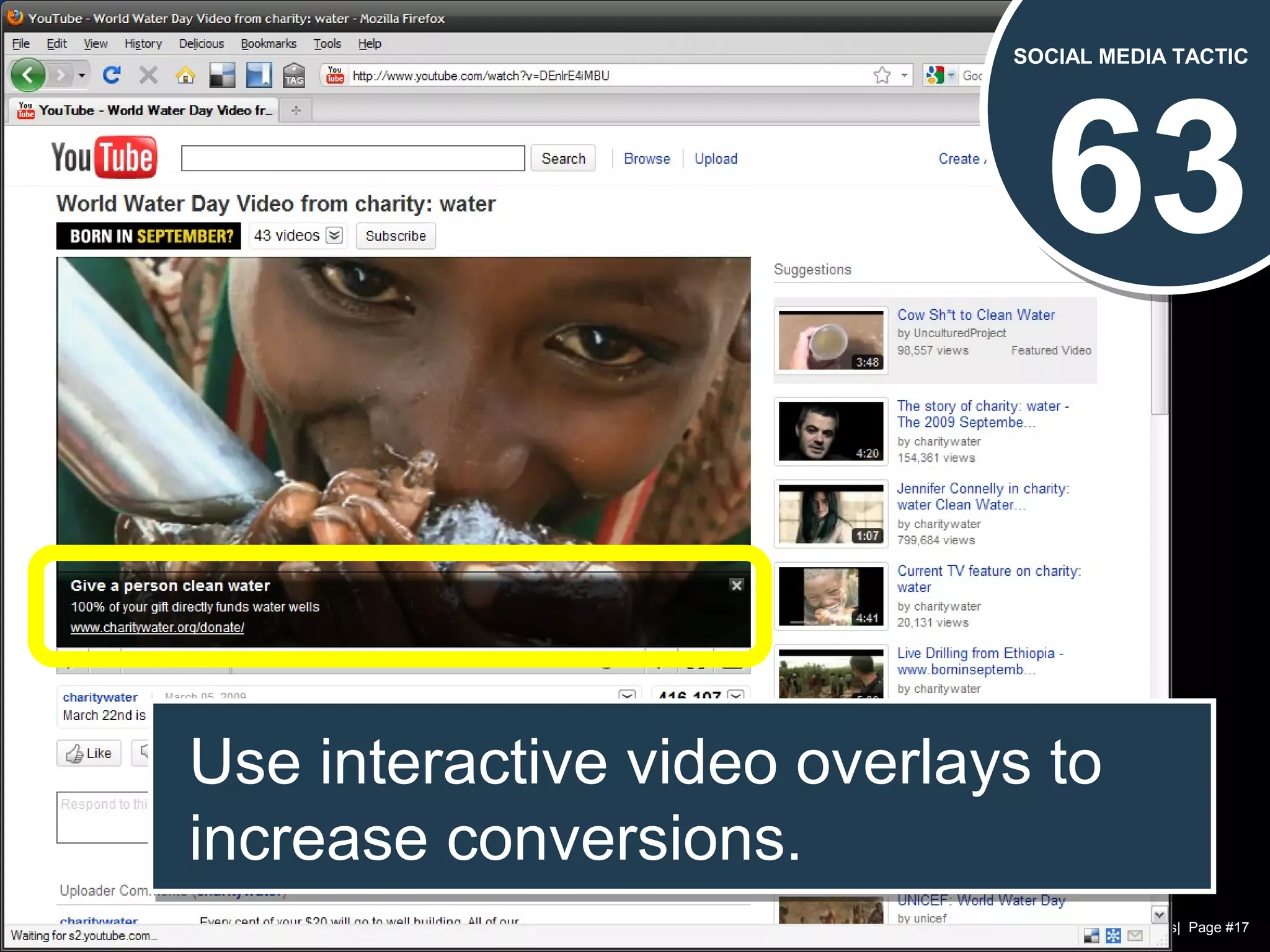Screen dimensions: 1270x952
Task: Open The story of charity: water thumbnail
Action: (x=831, y=431)
